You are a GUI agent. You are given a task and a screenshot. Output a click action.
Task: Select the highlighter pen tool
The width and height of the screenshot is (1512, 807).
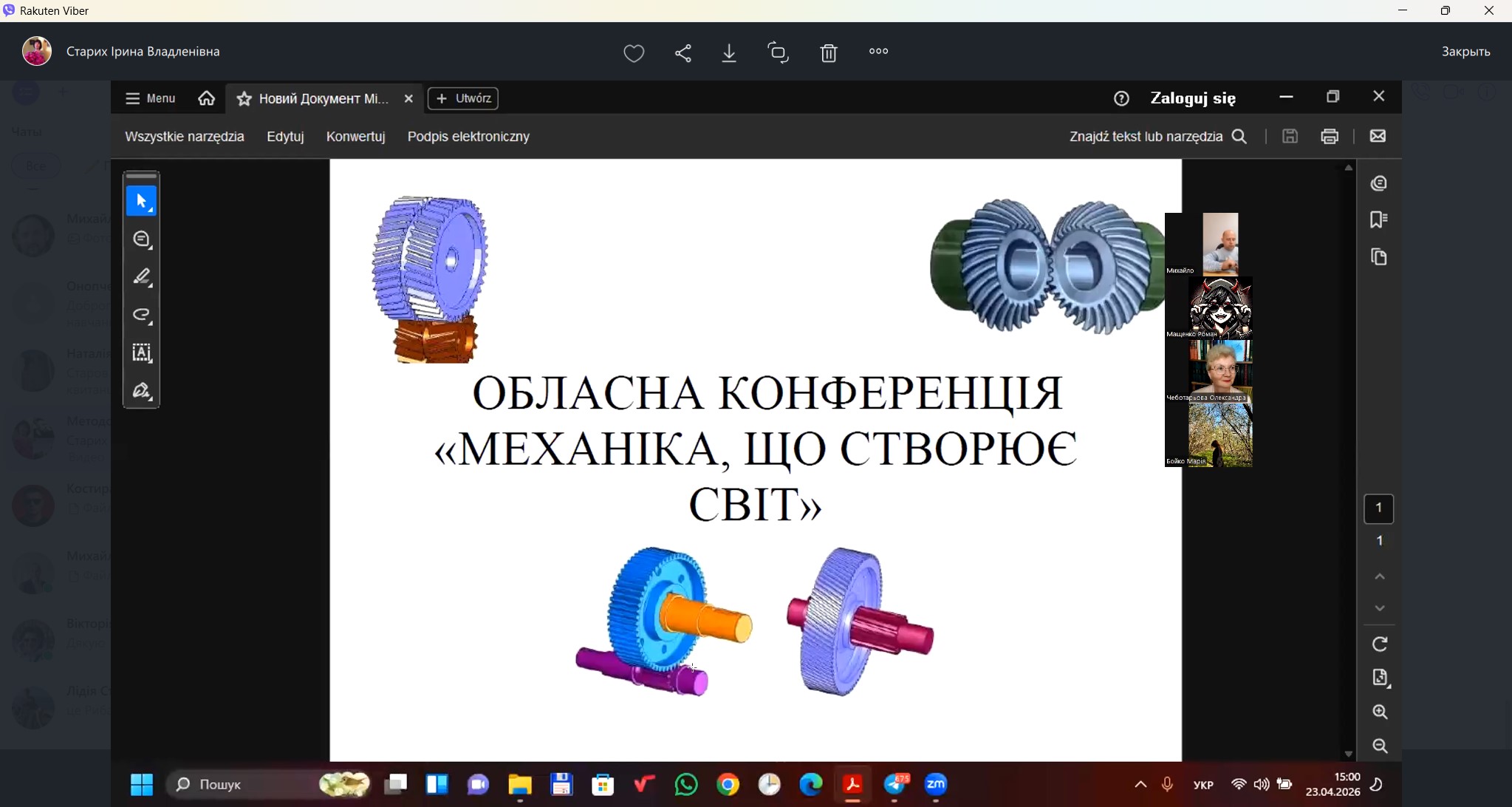[142, 277]
